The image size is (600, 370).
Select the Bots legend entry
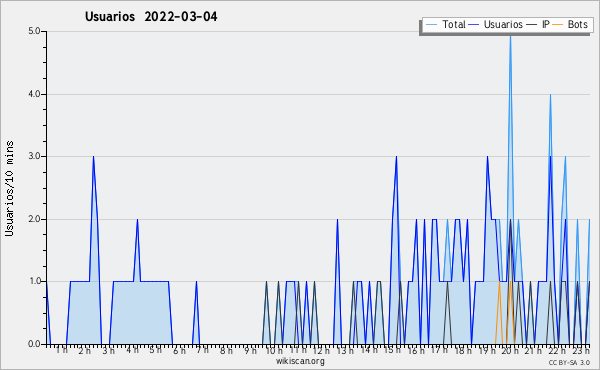pyautogui.click(x=570, y=24)
